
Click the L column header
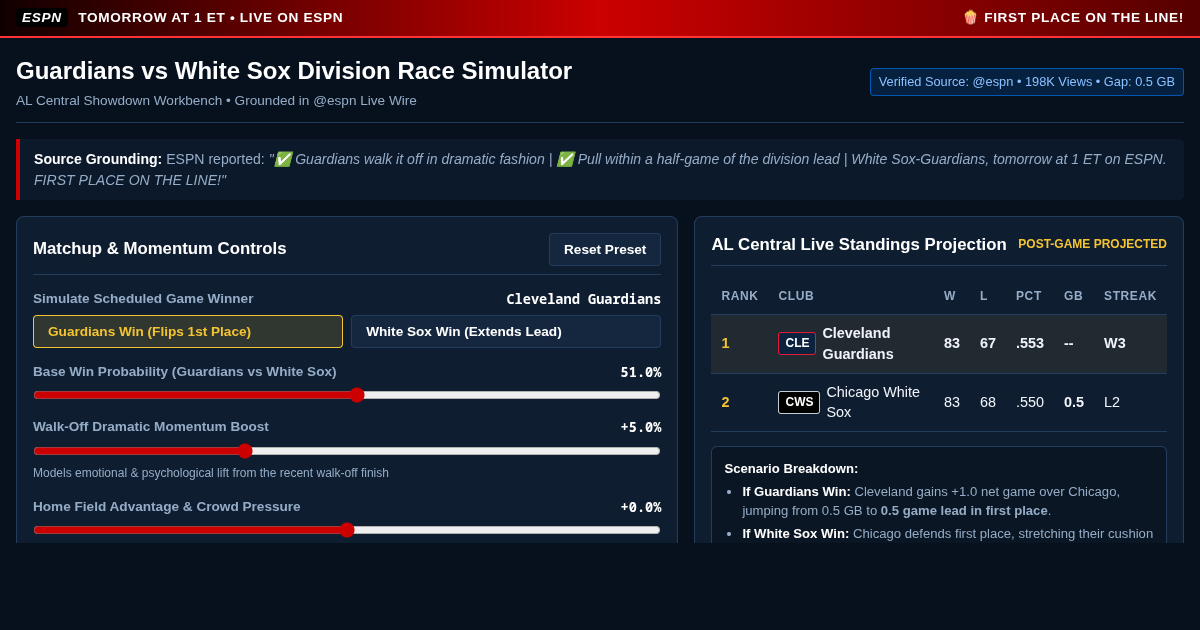coord(984,296)
